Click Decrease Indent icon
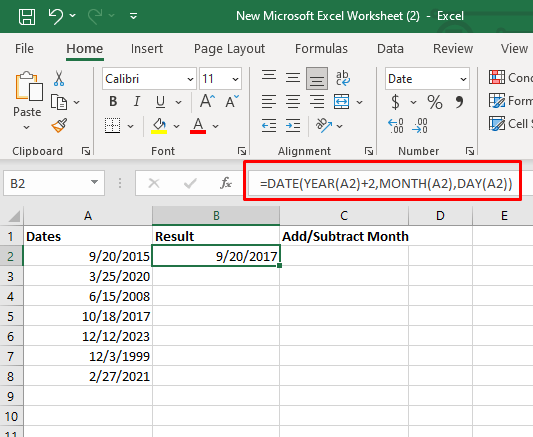The image size is (533, 437). click(269, 126)
